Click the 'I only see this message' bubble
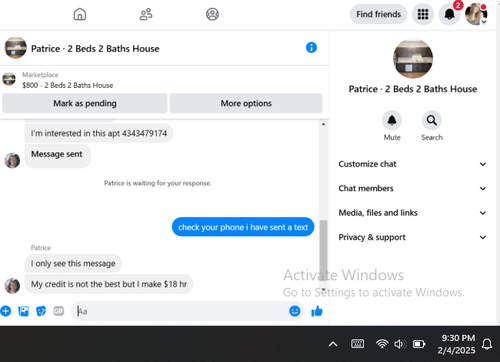The image size is (500, 362). (x=73, y=263)
